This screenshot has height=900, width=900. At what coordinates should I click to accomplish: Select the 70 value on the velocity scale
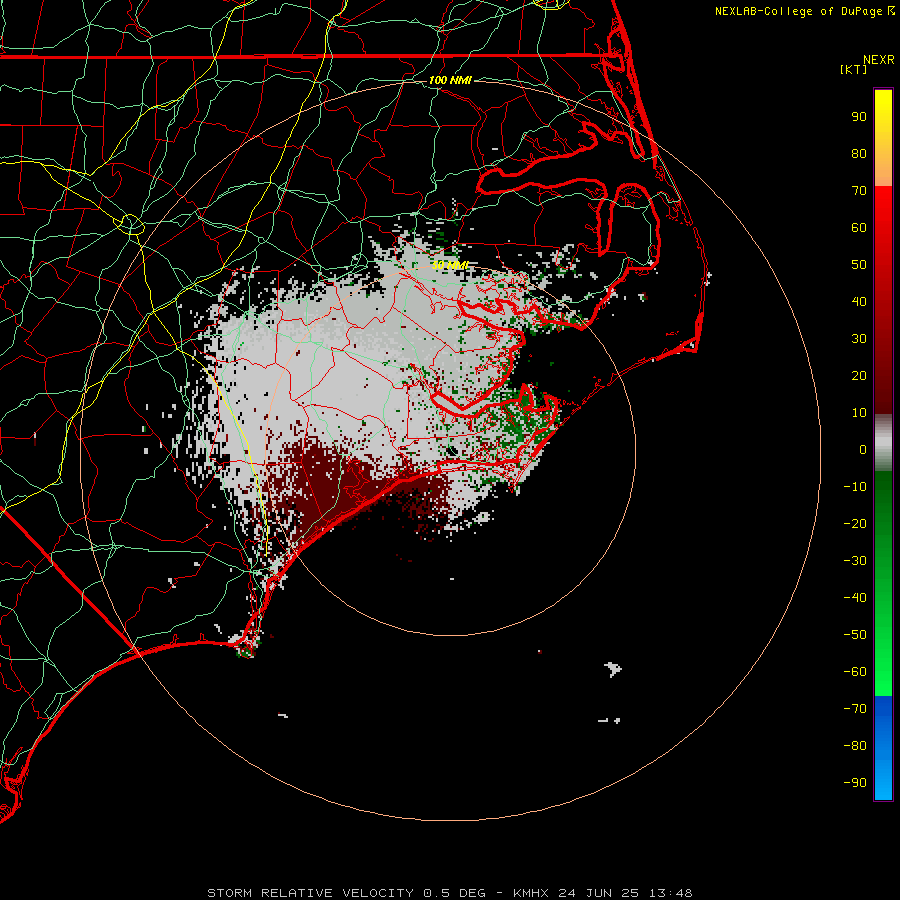click(x=859, y=191)
